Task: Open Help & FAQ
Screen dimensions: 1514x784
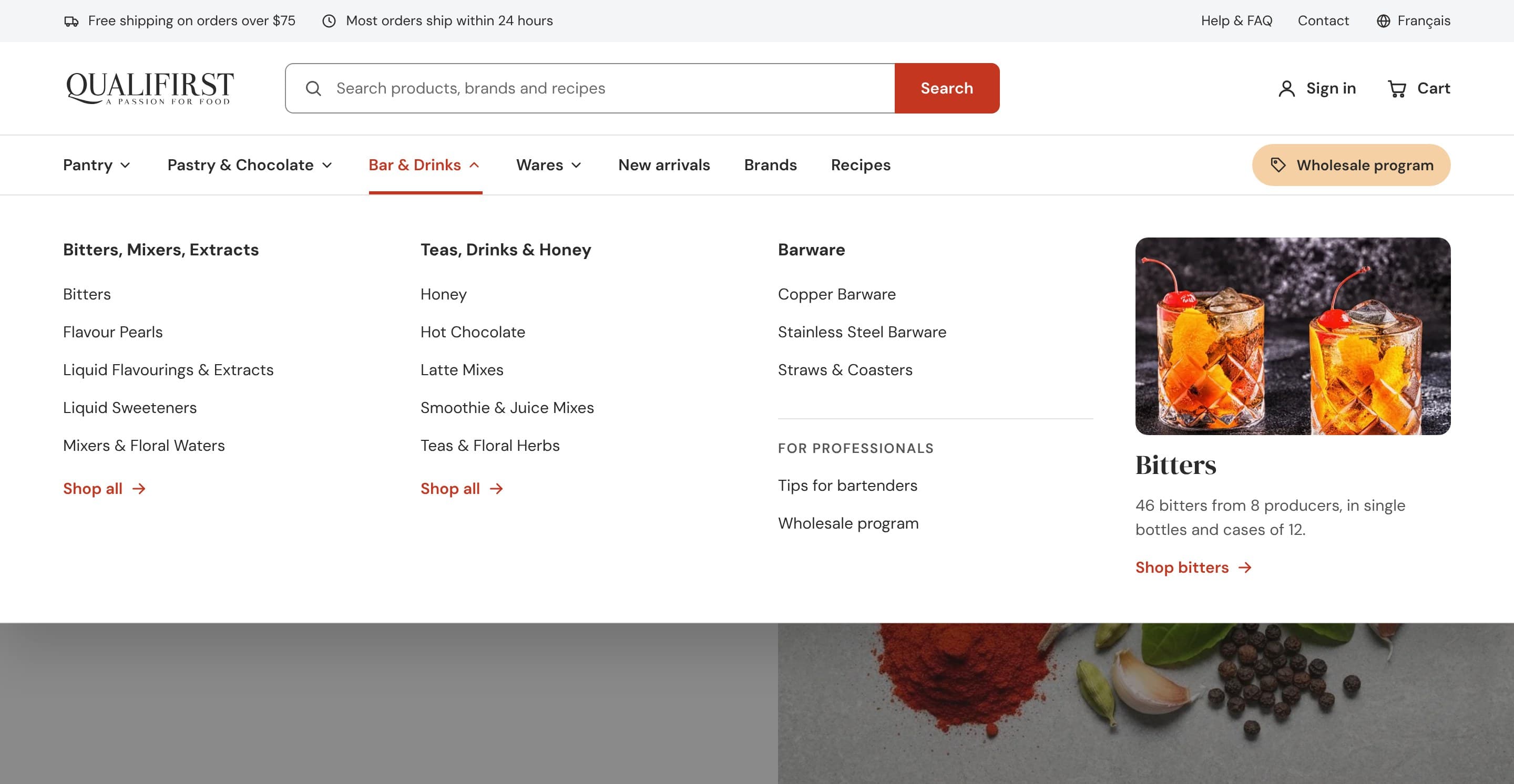Action: [x=1236, y=21]
